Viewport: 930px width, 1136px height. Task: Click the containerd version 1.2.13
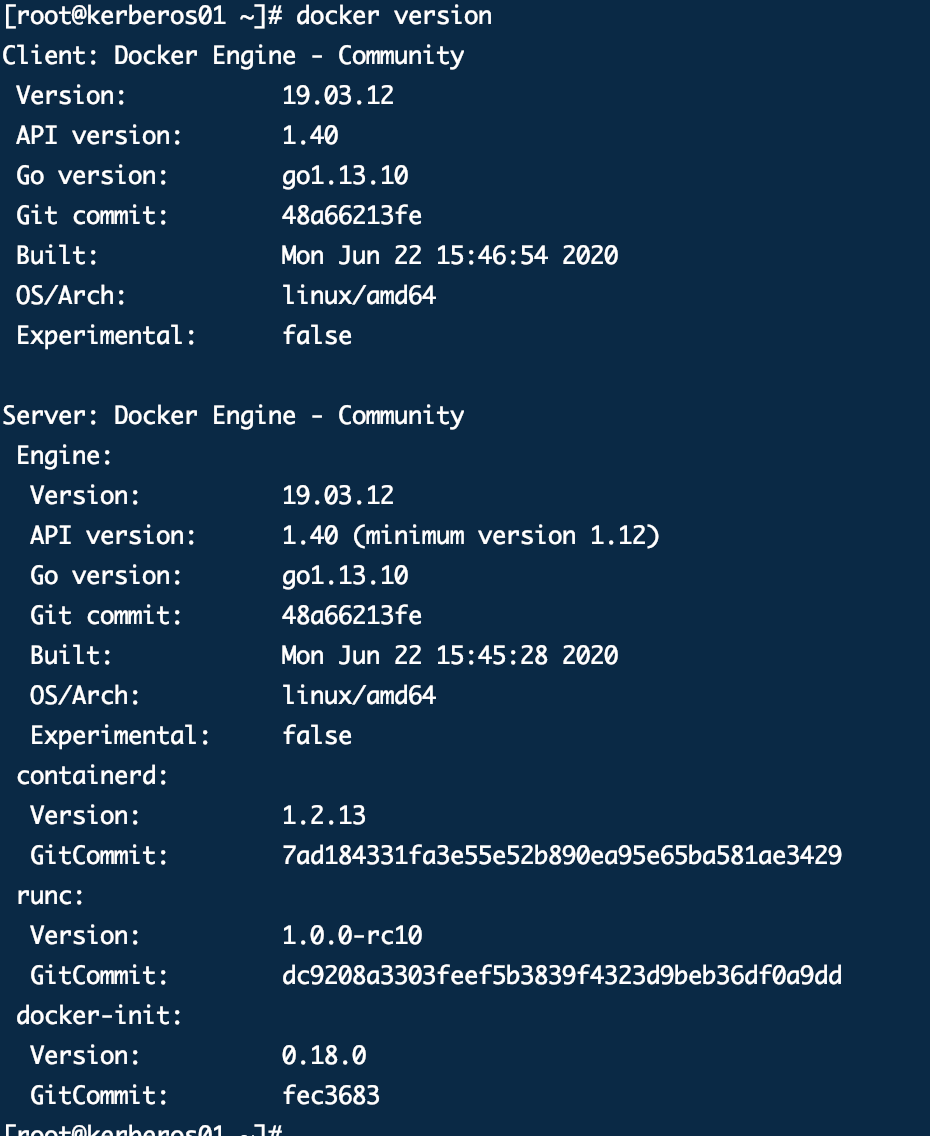[324, 816]
